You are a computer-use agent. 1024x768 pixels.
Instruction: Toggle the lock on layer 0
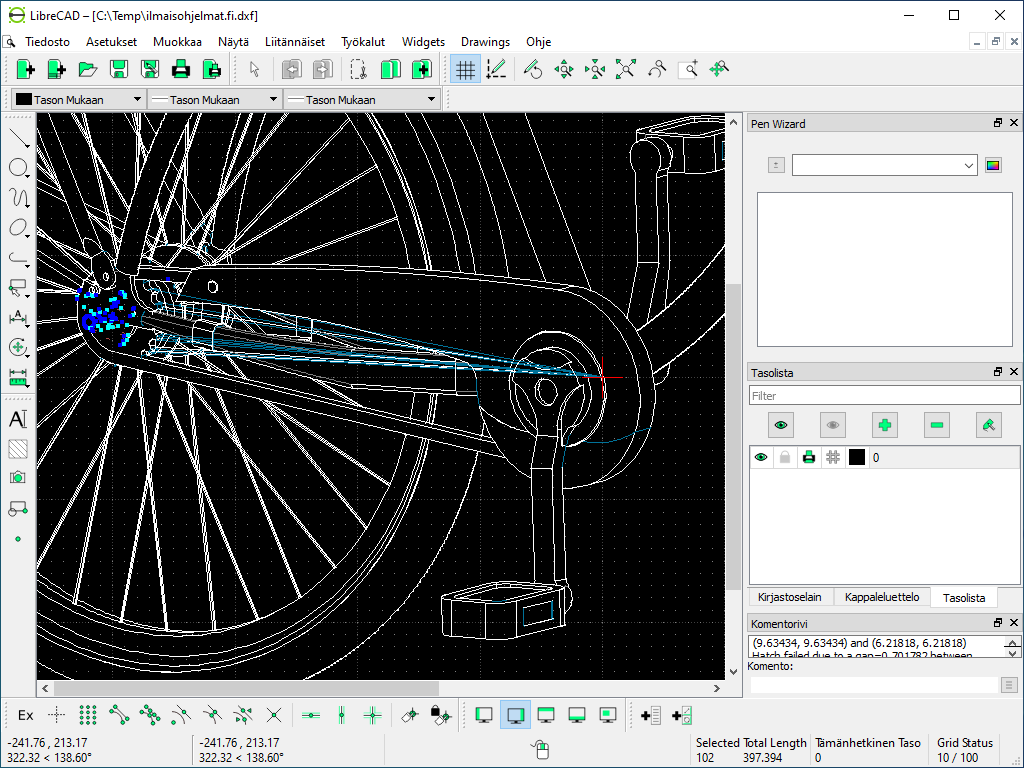(785, 458)
